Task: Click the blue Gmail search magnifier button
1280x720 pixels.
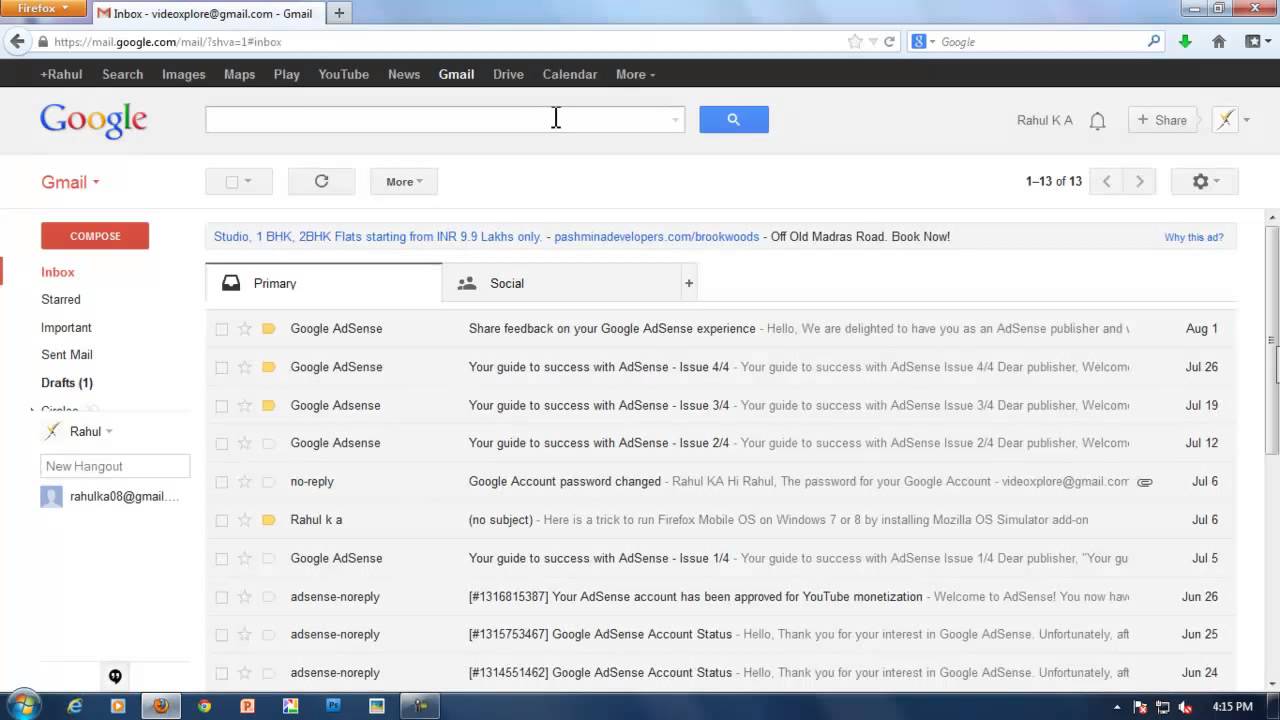Action: coord(733,120)
